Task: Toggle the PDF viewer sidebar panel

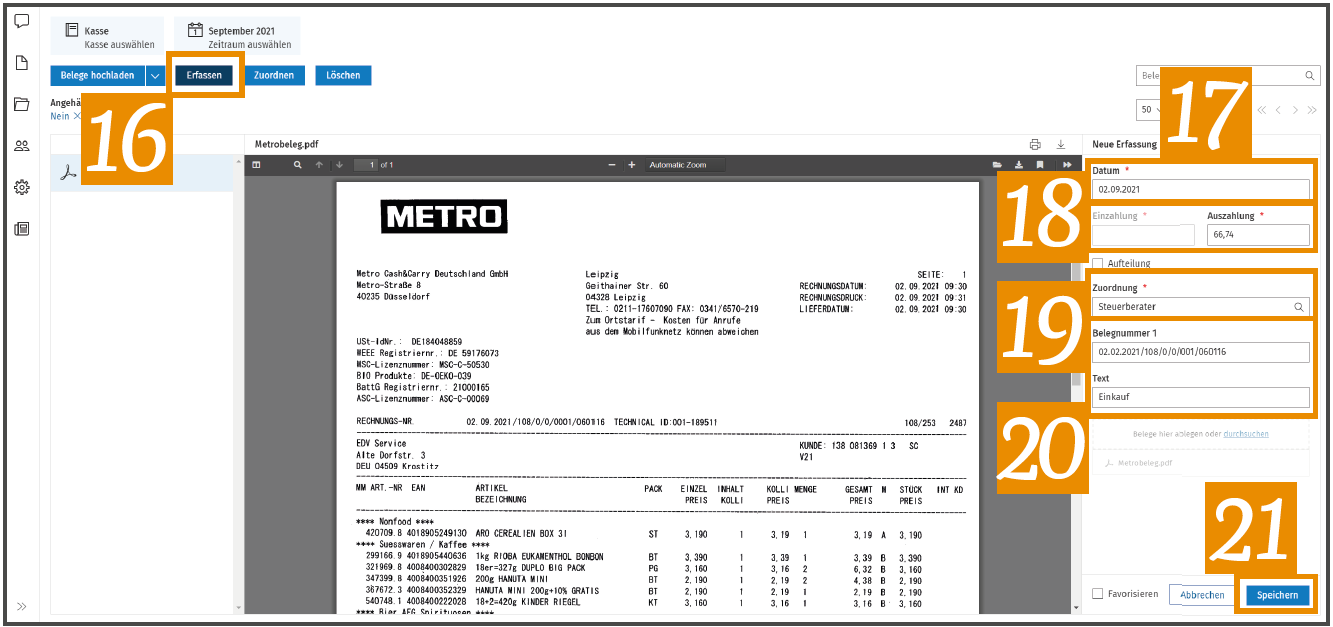Action: pos(256,165)
